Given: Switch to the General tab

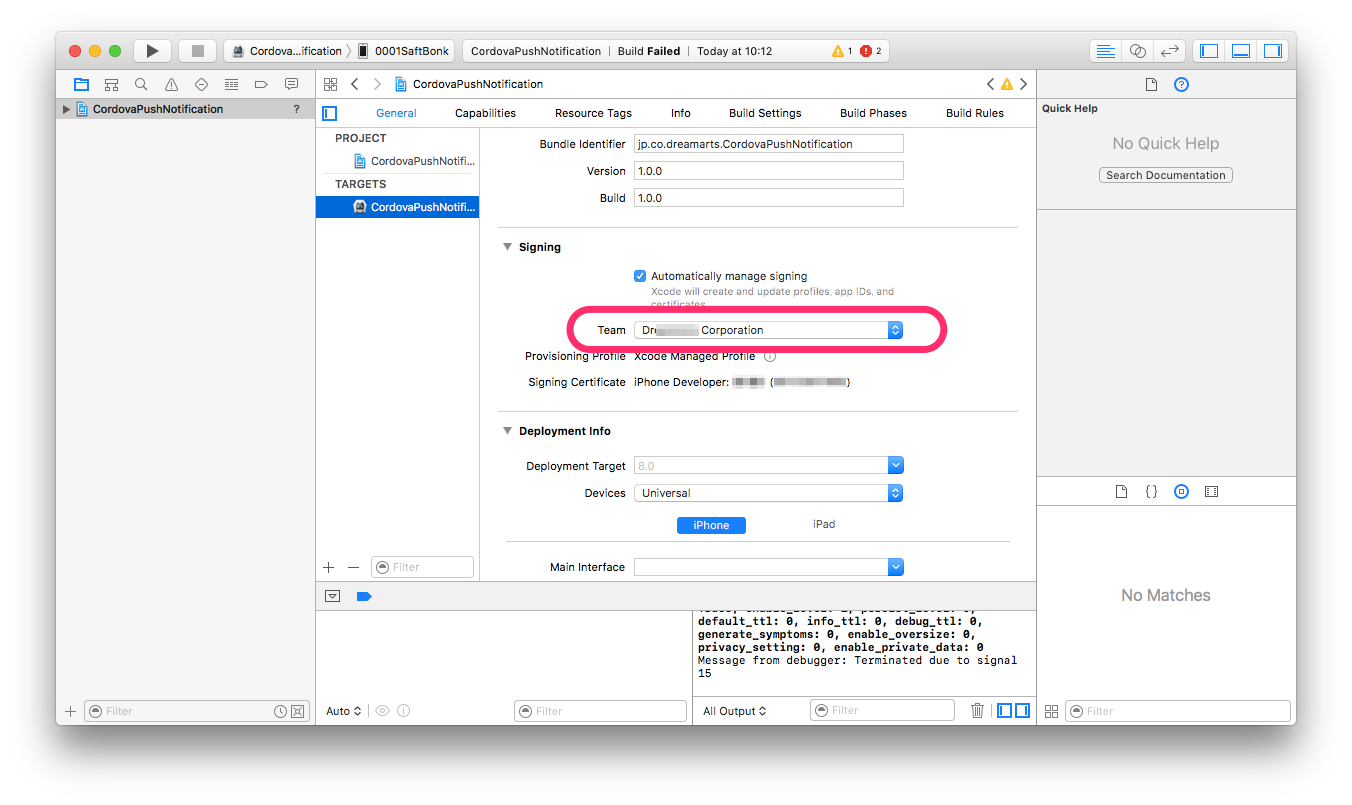Looking at the screenshot, I should (x=396, y=113).
